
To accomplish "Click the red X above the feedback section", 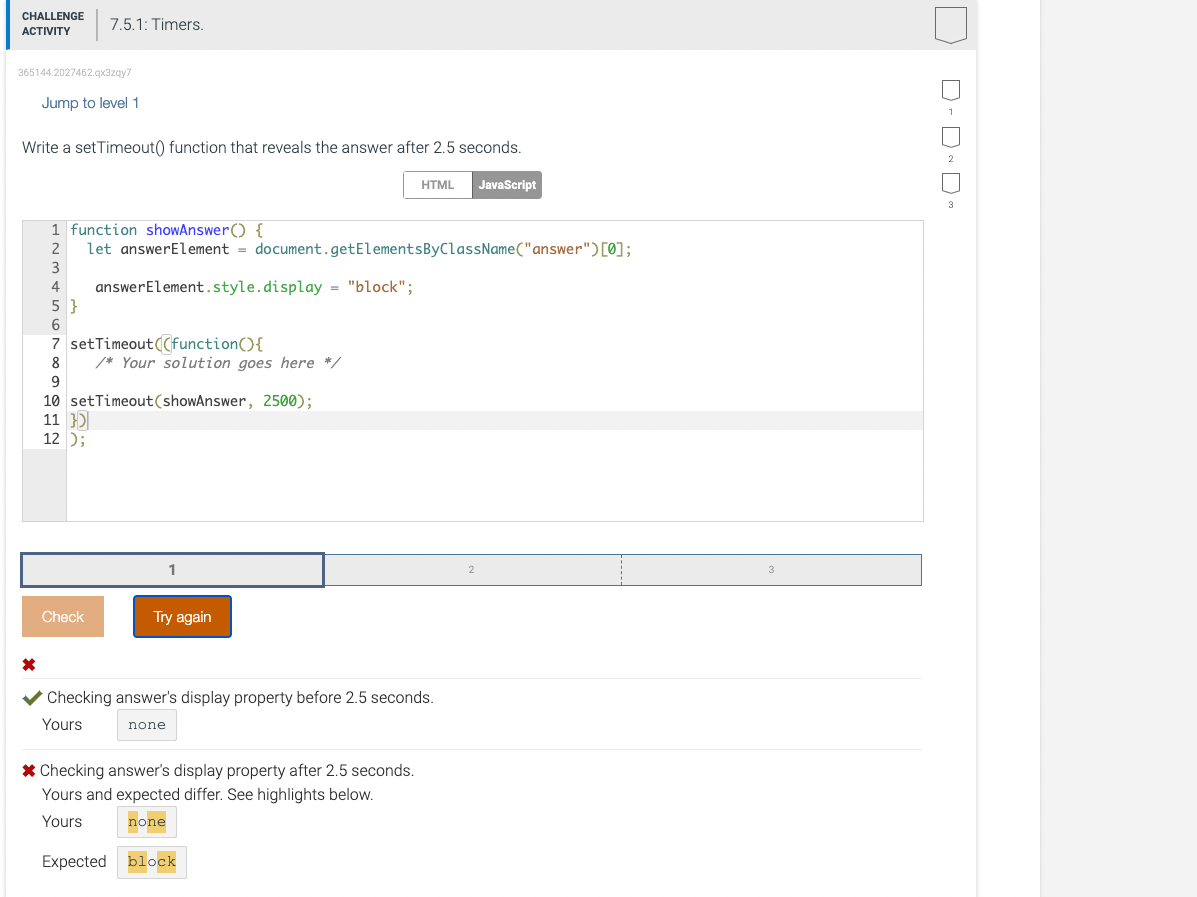I will (29, 664).
